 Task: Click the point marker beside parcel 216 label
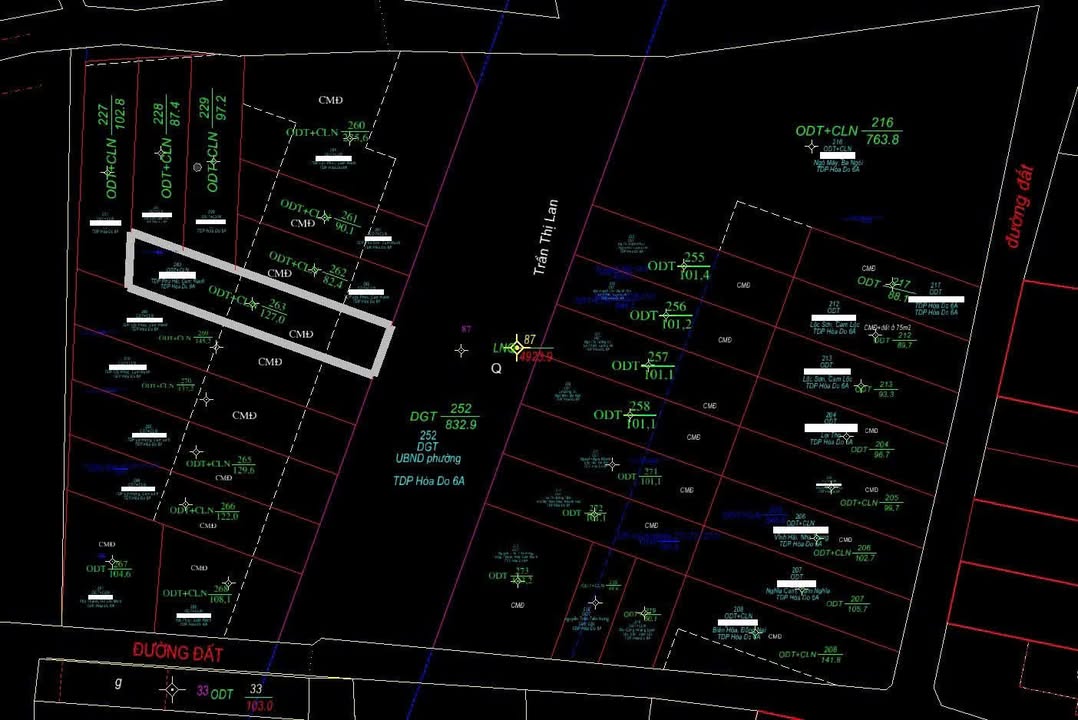click(x=811, y=146)
